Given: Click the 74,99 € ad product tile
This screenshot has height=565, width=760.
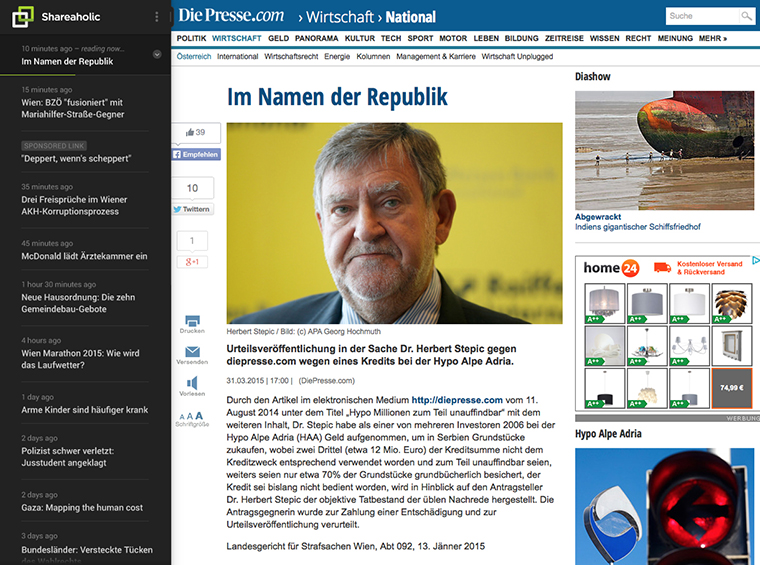Looking at the screenshot, I should point(732,388).
